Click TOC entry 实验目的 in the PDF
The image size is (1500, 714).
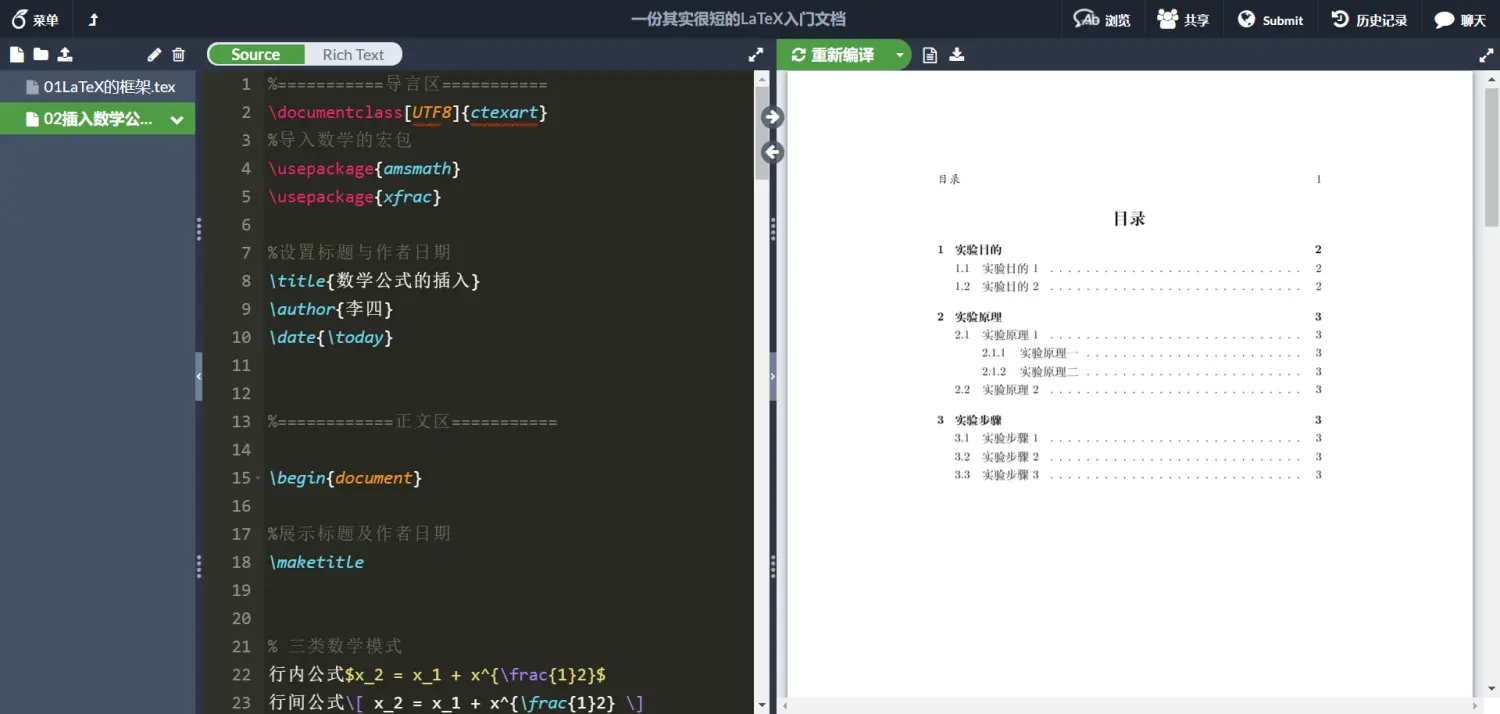click(978, 250)
